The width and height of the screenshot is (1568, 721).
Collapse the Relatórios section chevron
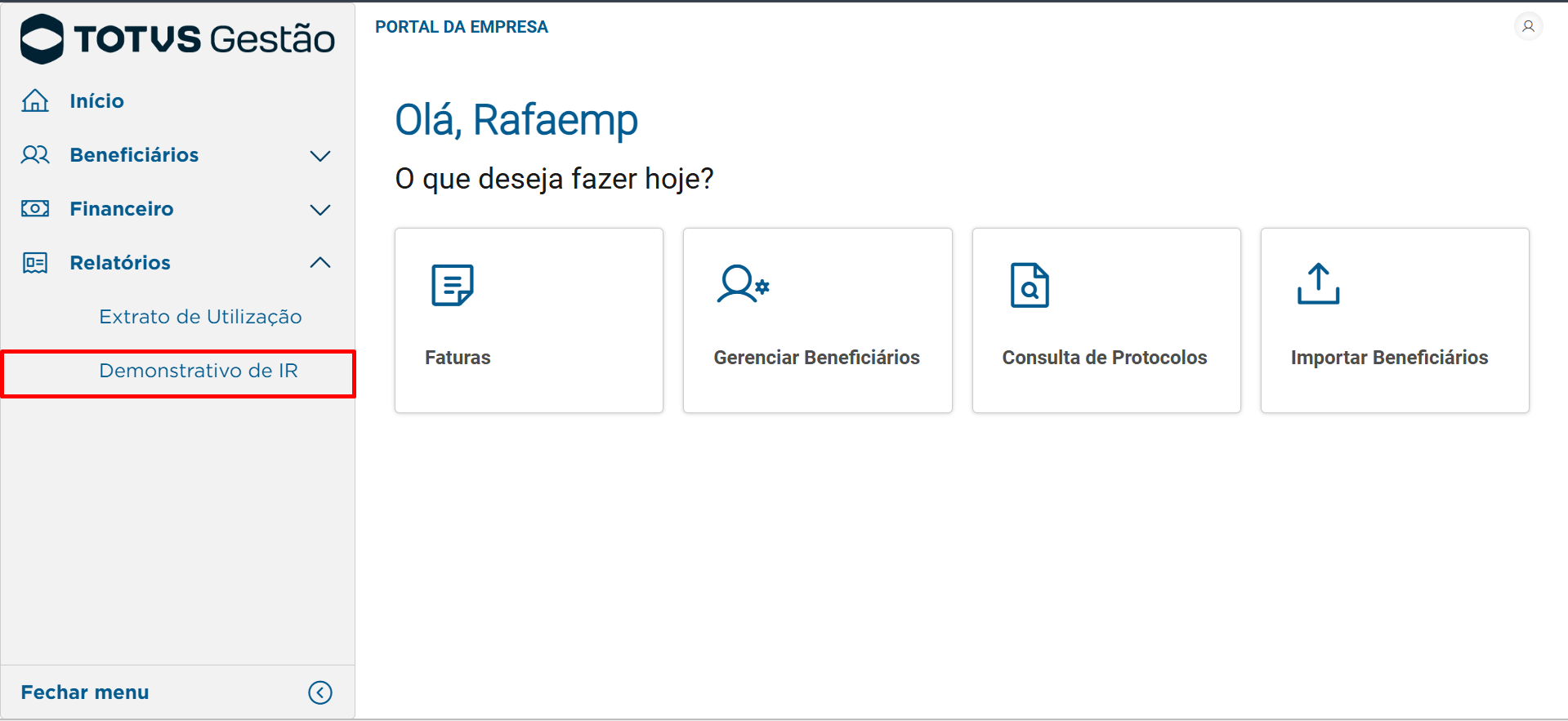[x=320, y=262]
